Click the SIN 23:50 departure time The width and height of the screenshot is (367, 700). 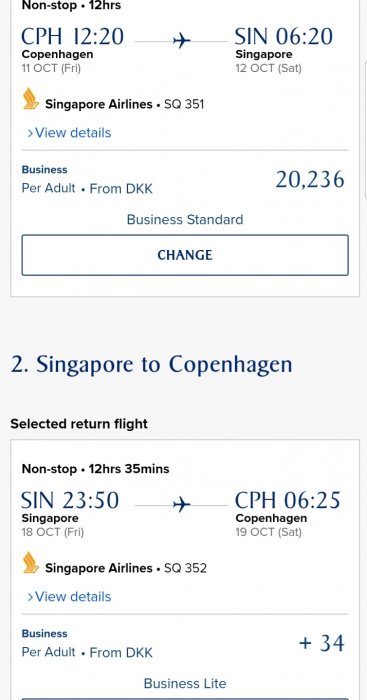pos(70,500)
